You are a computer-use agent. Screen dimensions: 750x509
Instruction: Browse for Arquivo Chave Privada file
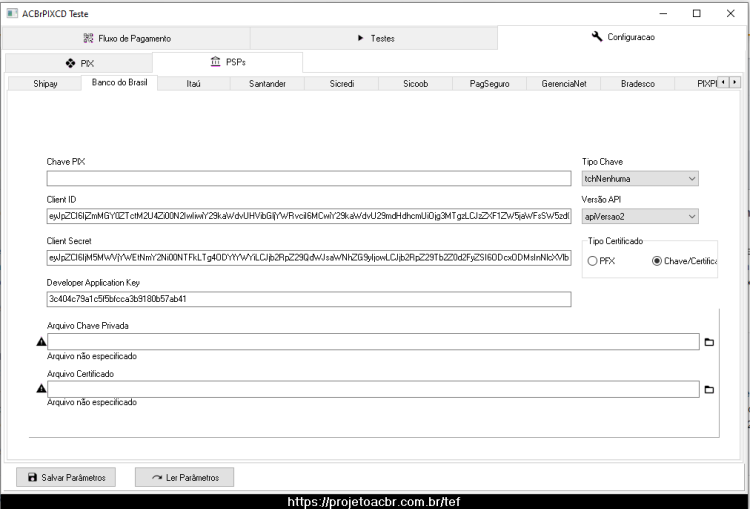click(x=709, y=342)
